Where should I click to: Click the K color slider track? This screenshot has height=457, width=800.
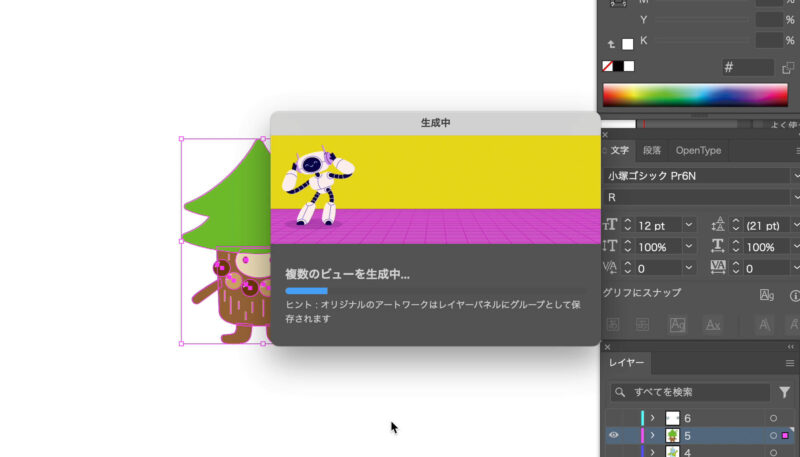(x=702, y=40)
